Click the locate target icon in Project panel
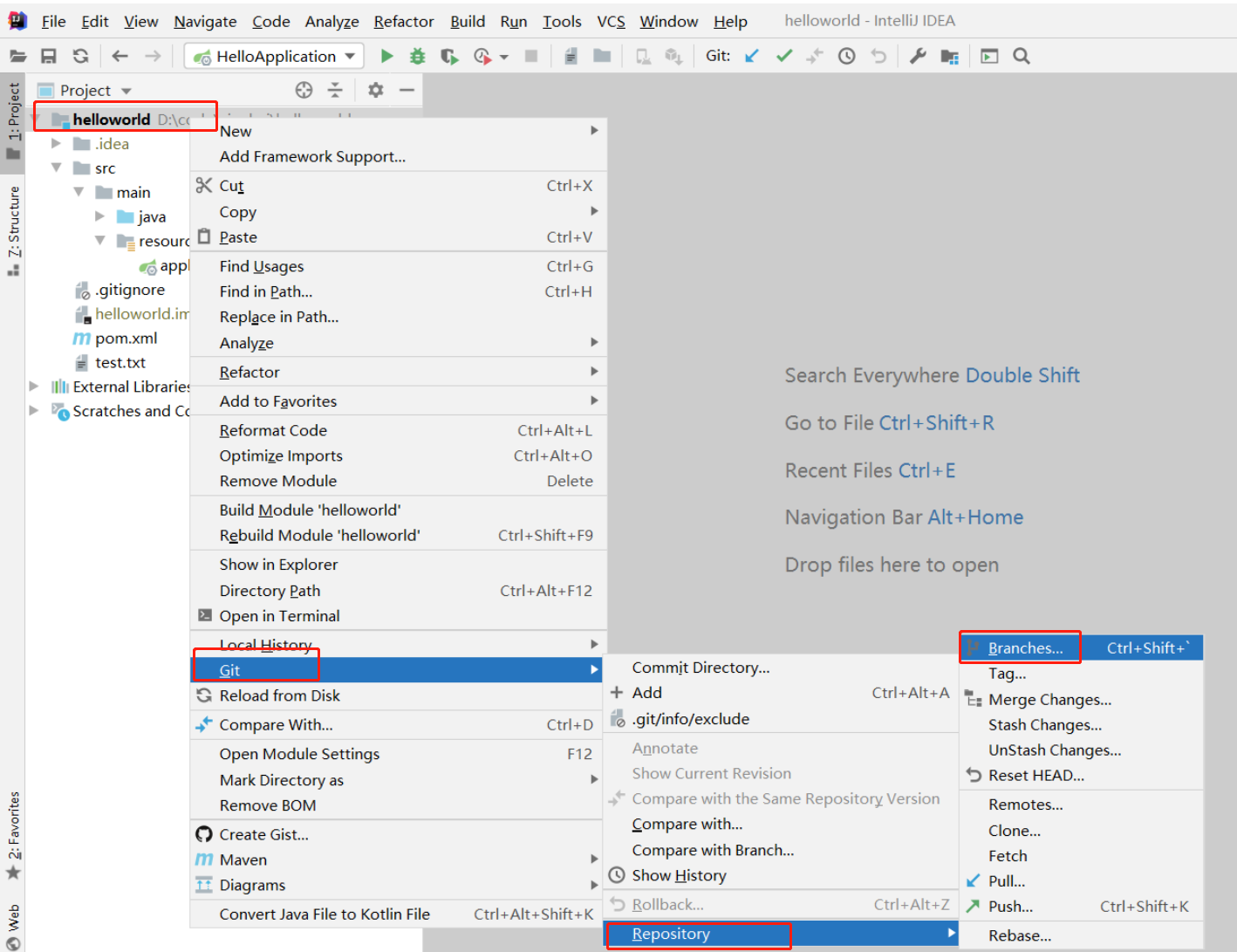The width and height of the screenshot is (1237, 952). pos(304,90)
